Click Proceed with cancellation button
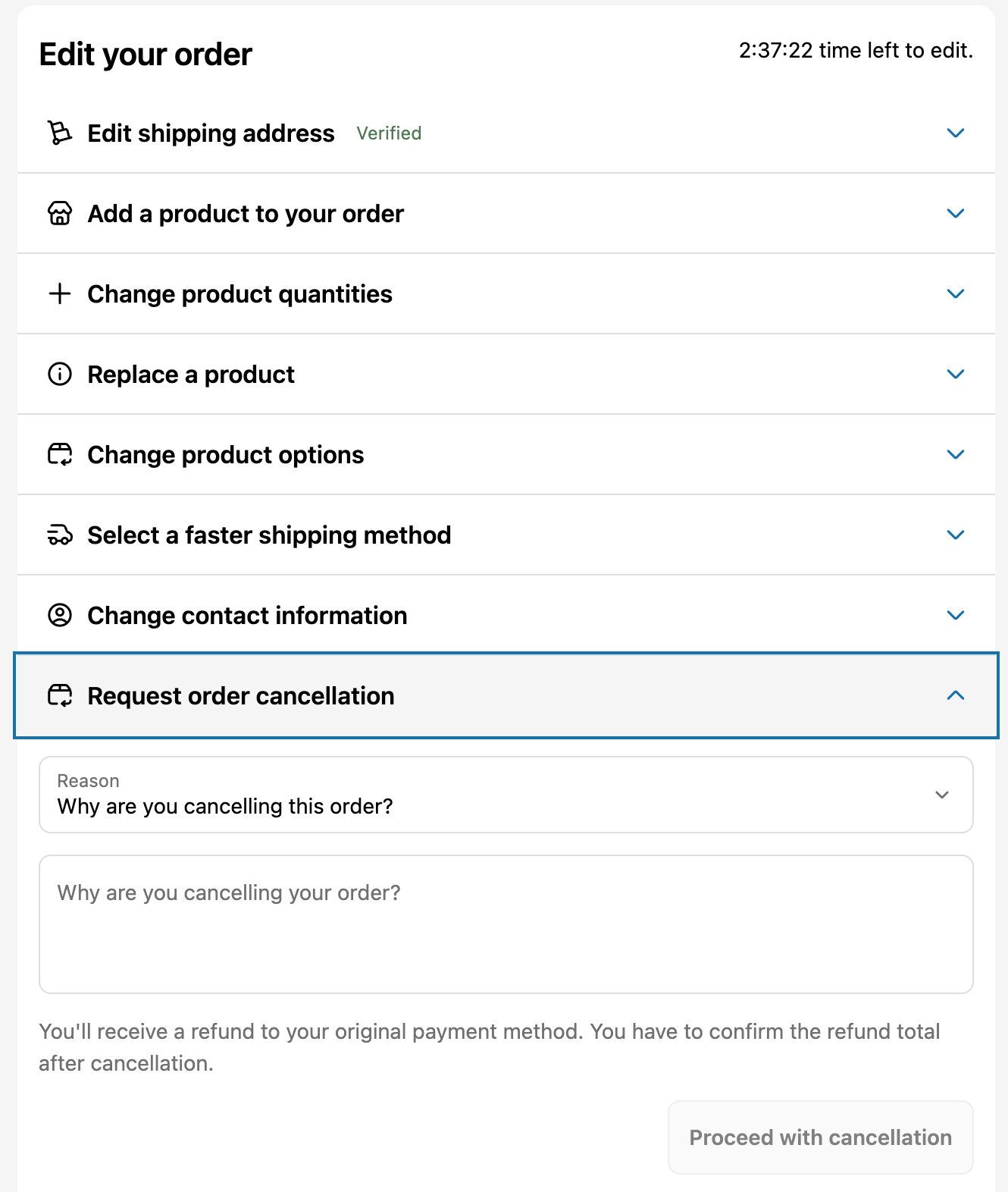The height and width of the screenshot is (1192, 1008). click(820, 1137)
